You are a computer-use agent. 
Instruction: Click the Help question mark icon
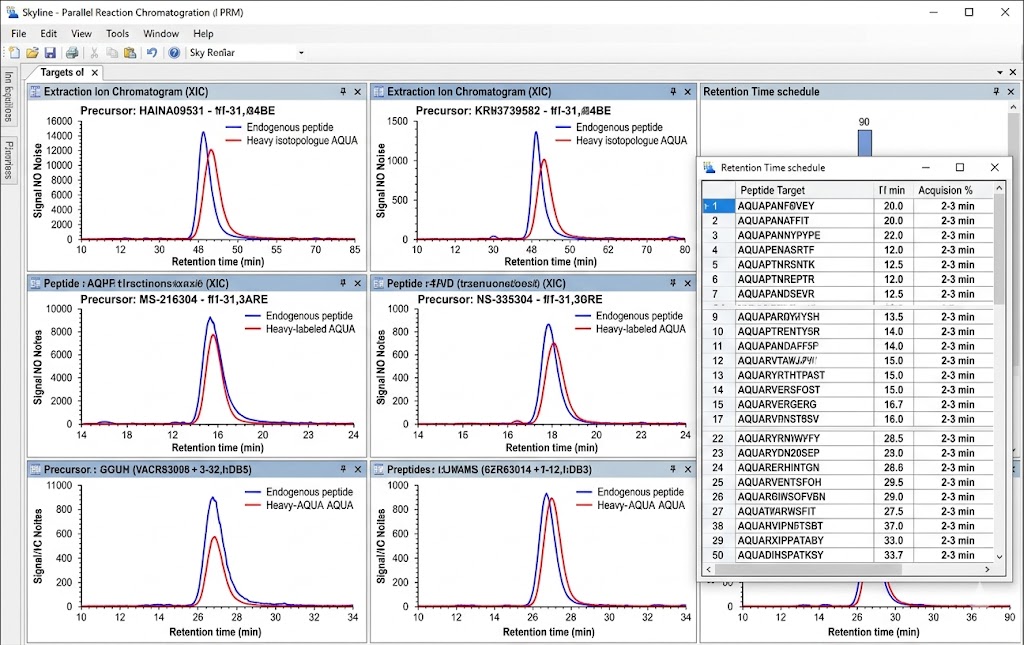click(174, 53)
